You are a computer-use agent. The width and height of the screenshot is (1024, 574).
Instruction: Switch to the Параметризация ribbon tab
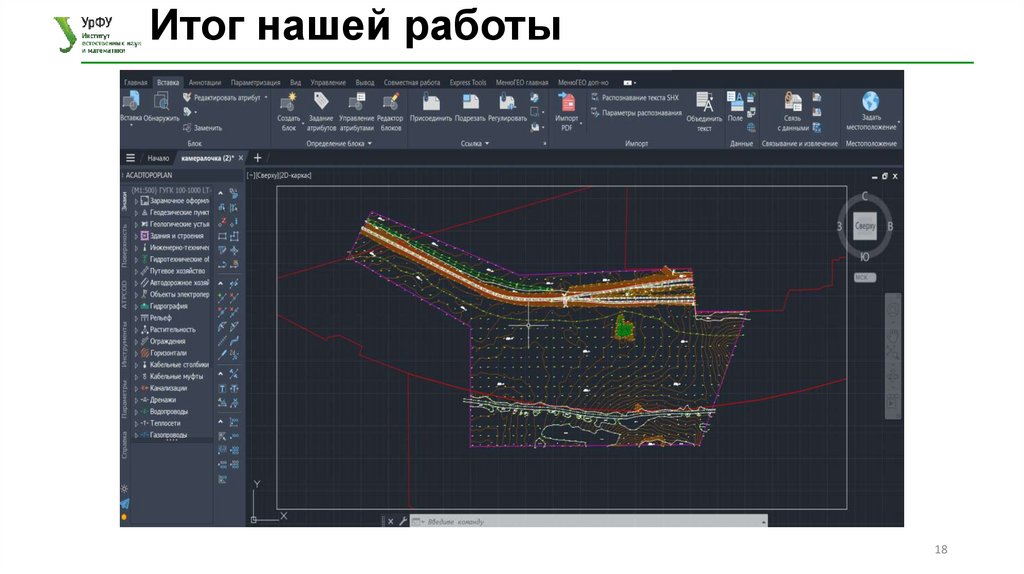(255, 82)
